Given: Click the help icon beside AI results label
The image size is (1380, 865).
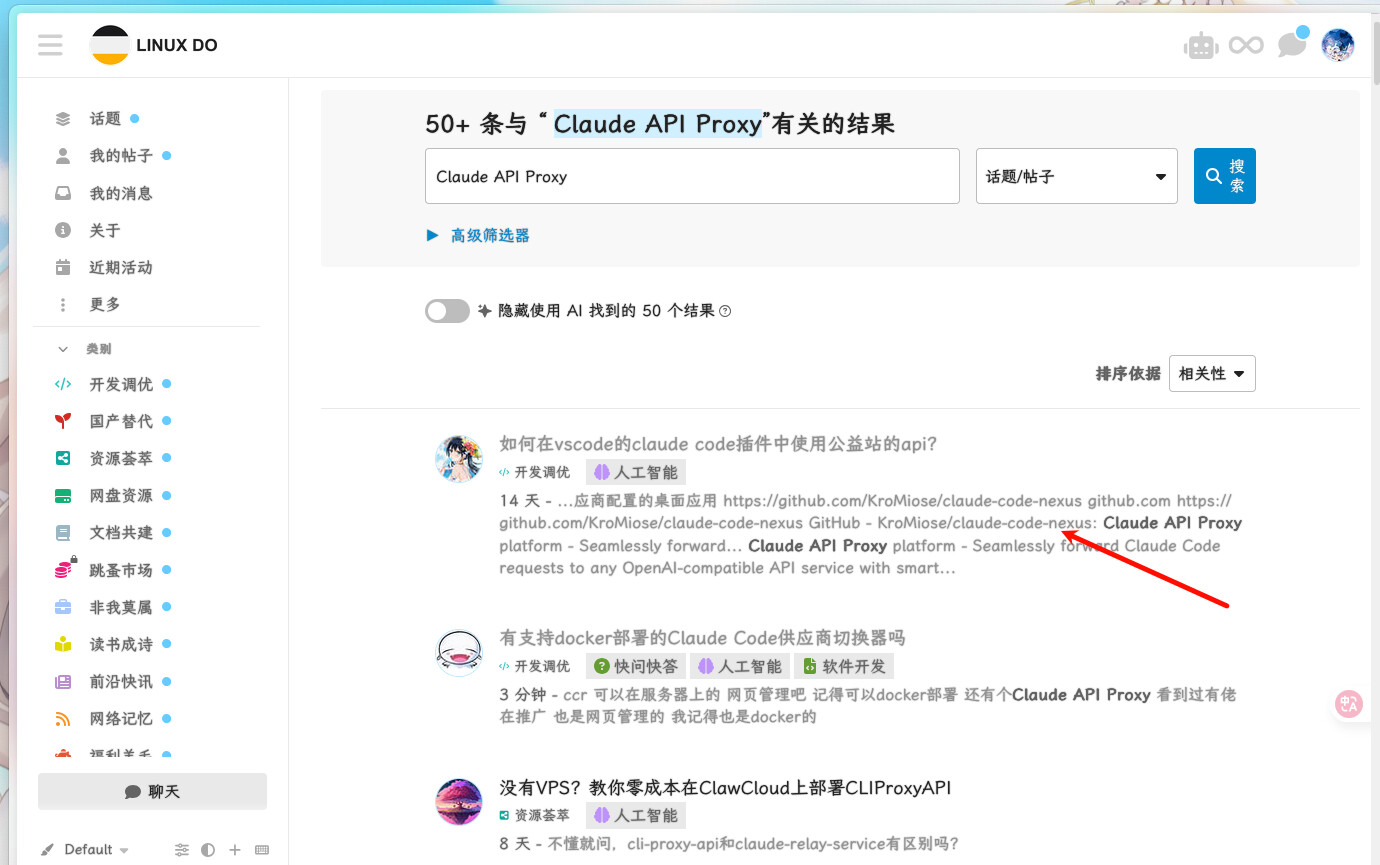Looking at the screenshot, I should 725,311.
